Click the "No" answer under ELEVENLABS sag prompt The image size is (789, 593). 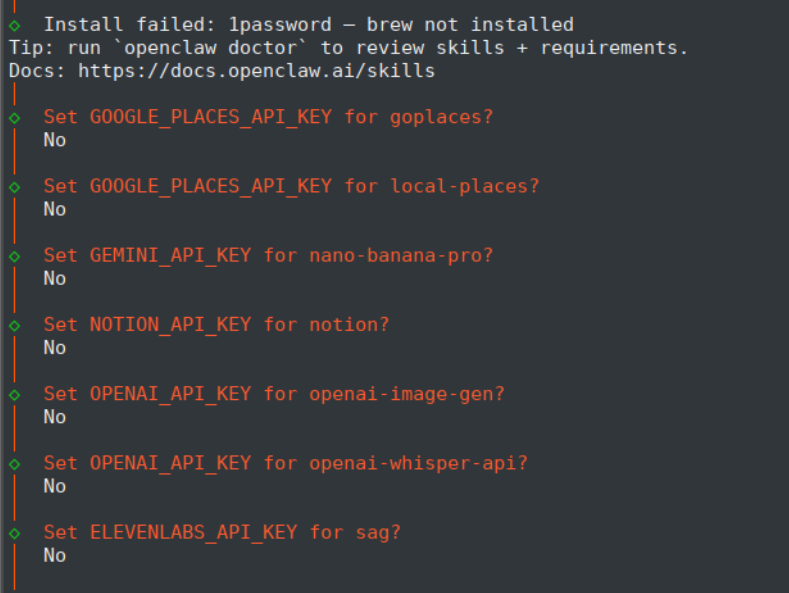tap(55, 555)
